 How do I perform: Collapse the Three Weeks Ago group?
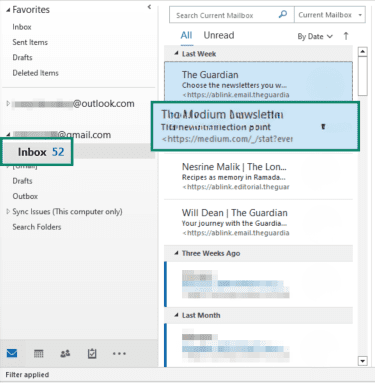(176, 253)
